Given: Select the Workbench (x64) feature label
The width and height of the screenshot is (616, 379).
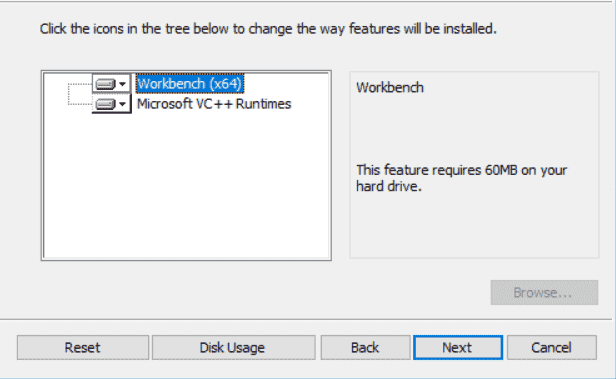Looking at the screenshot, I should point(190,84).
